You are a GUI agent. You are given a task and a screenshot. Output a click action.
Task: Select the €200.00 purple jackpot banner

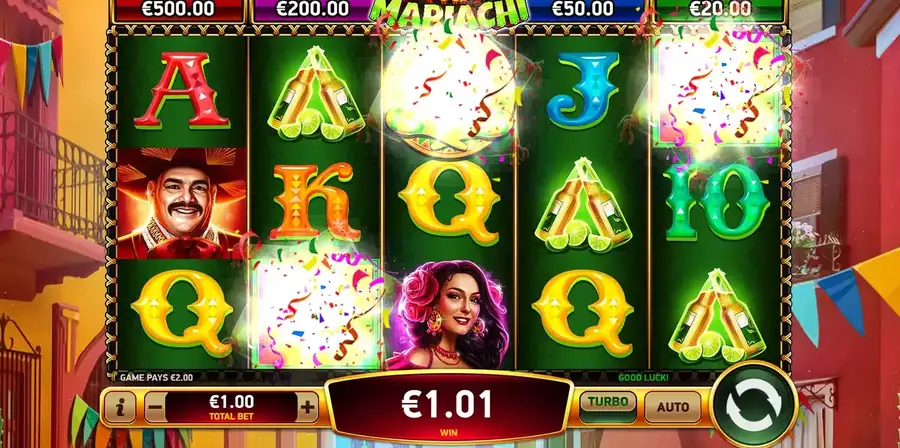[313, 10]
